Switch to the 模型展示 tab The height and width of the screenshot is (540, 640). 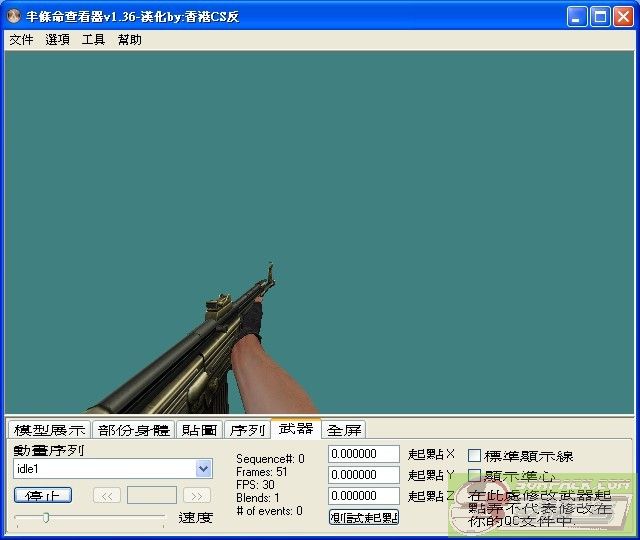click(x=49, y=430)
